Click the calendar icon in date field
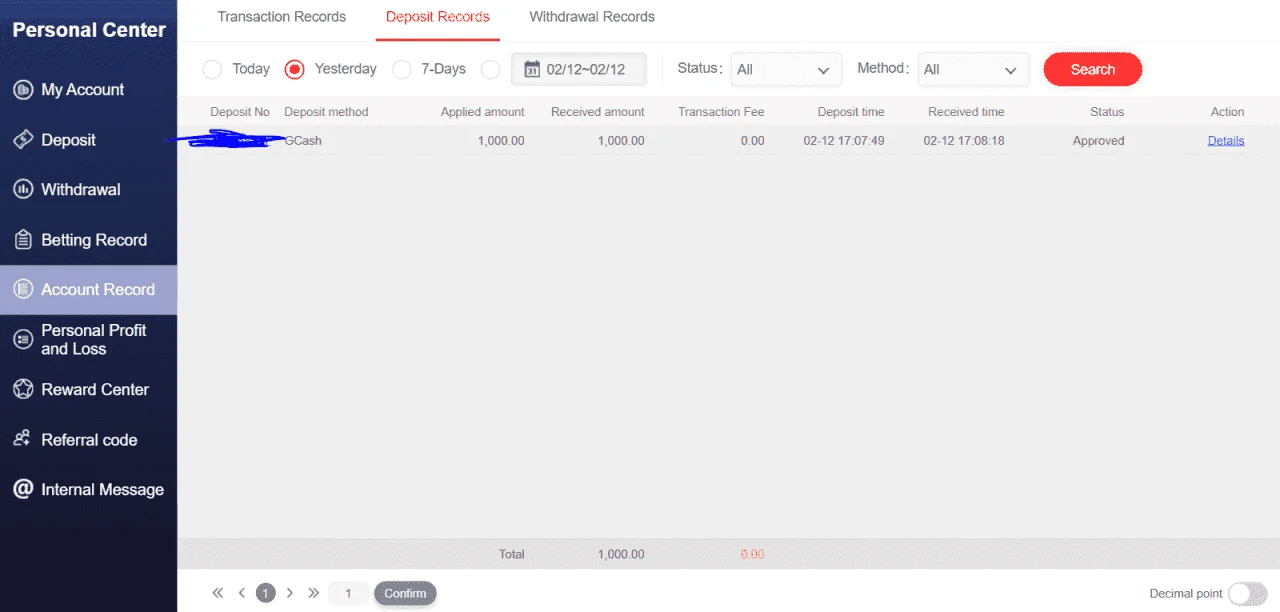 click(532, 69)
